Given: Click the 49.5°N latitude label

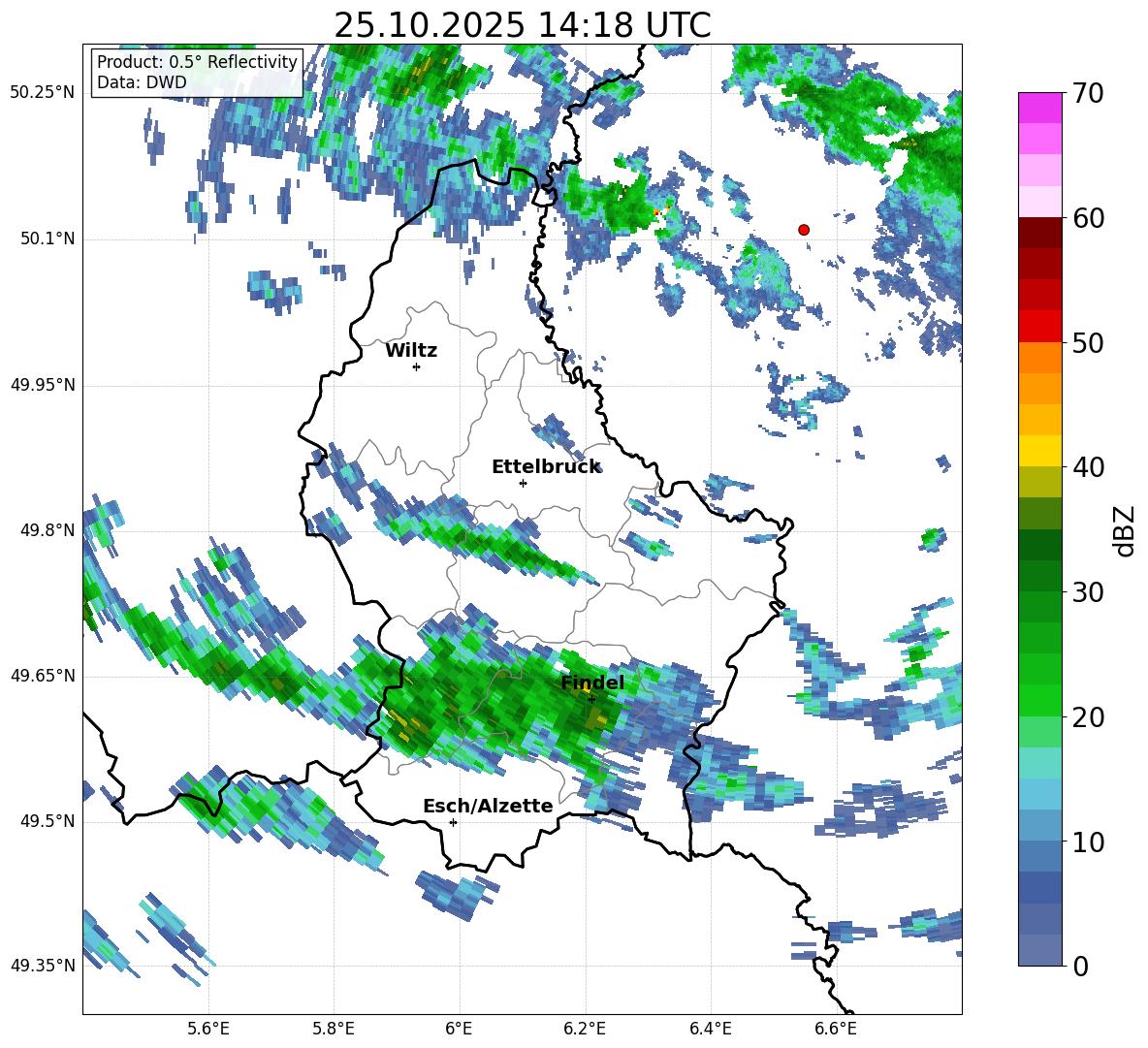Looking at the screenshot, I should coord(47,821).
